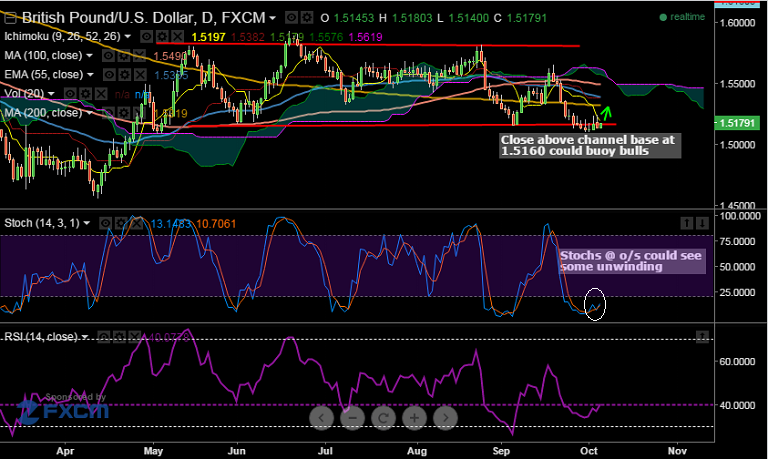Open main series settings gear
The image size is (768, 459).
[307, 18]
